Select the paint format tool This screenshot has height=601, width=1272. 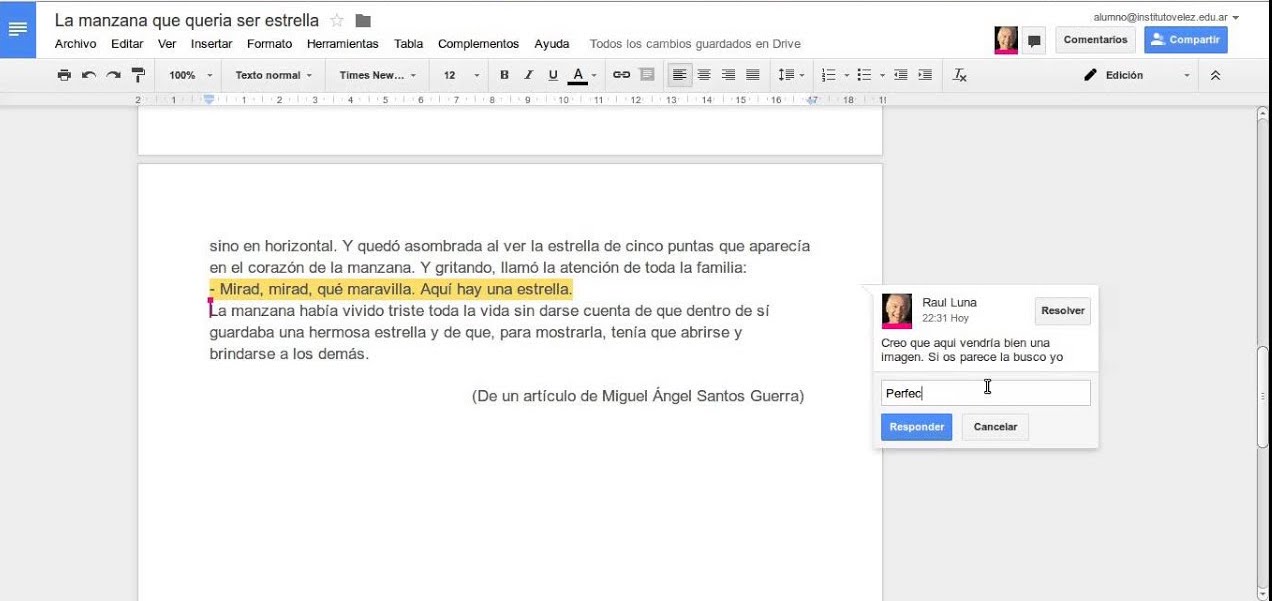coord(138,75)
